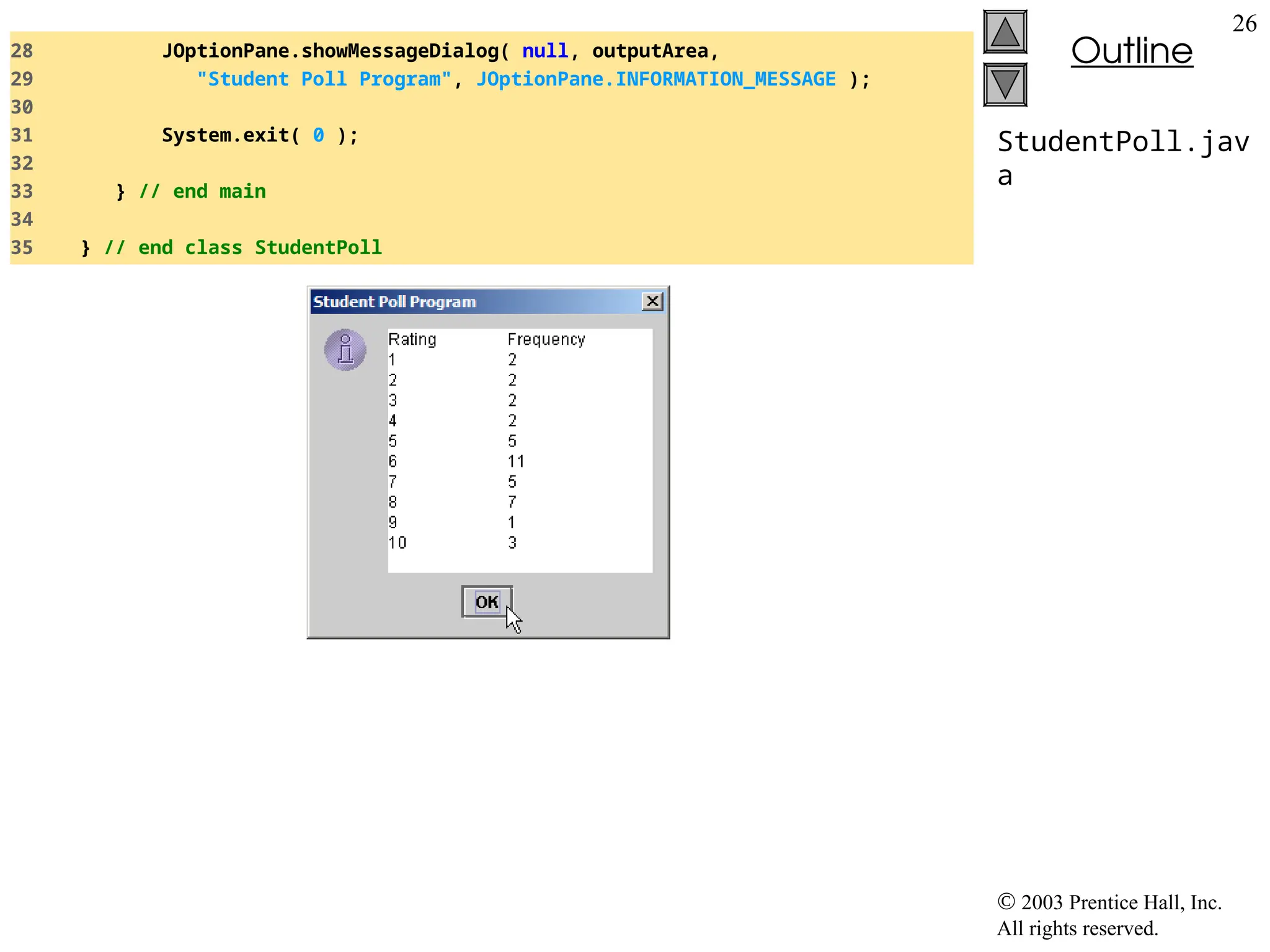Click the end class StudentPoll comment
This screenshot has width=1270, height=952.
(x=242, y=248)
